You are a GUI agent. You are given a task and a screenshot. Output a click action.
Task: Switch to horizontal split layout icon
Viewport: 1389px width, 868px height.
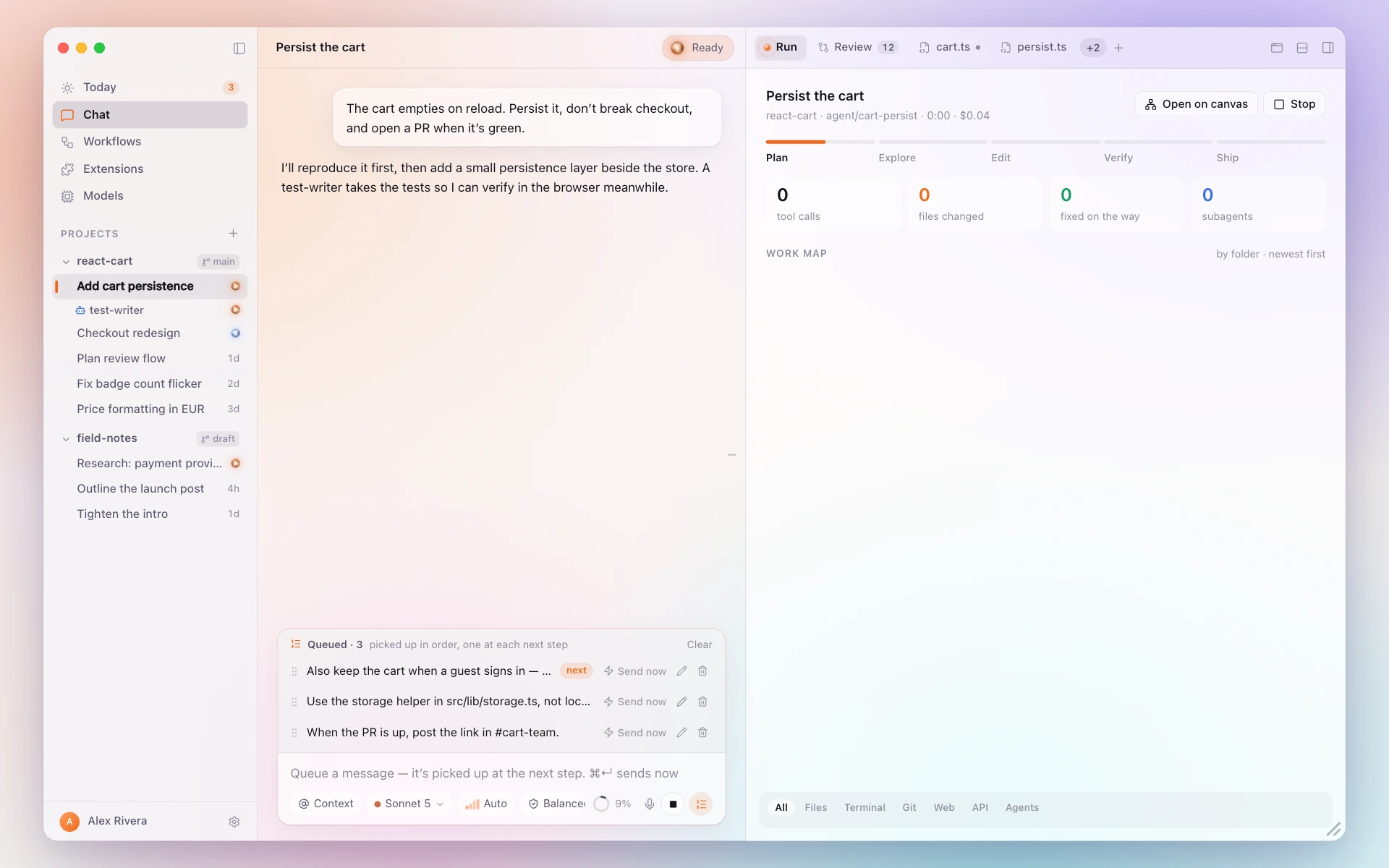point(1302,48)
